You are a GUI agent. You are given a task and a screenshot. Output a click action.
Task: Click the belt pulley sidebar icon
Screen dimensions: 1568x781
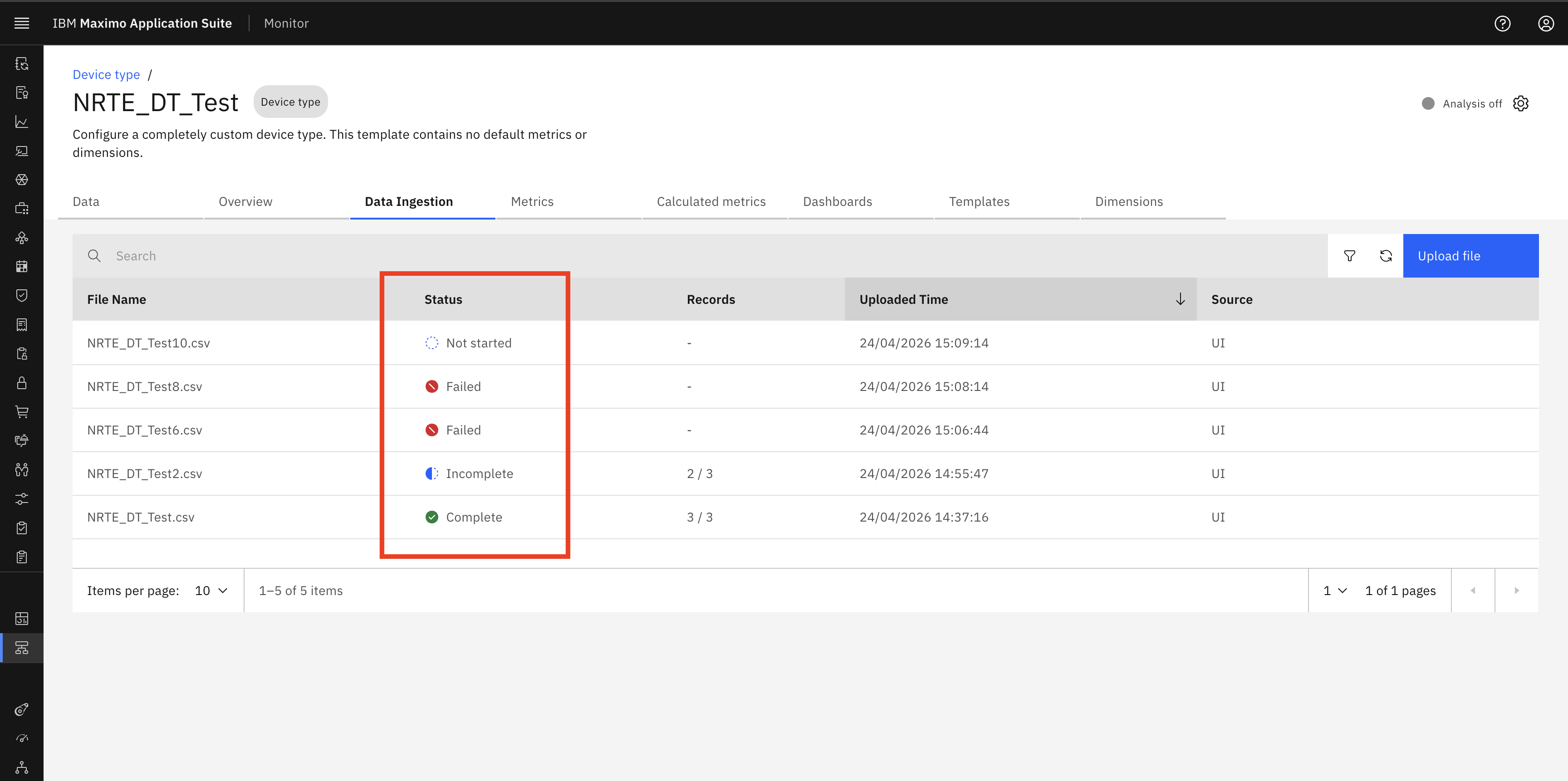tap(22, 709)
